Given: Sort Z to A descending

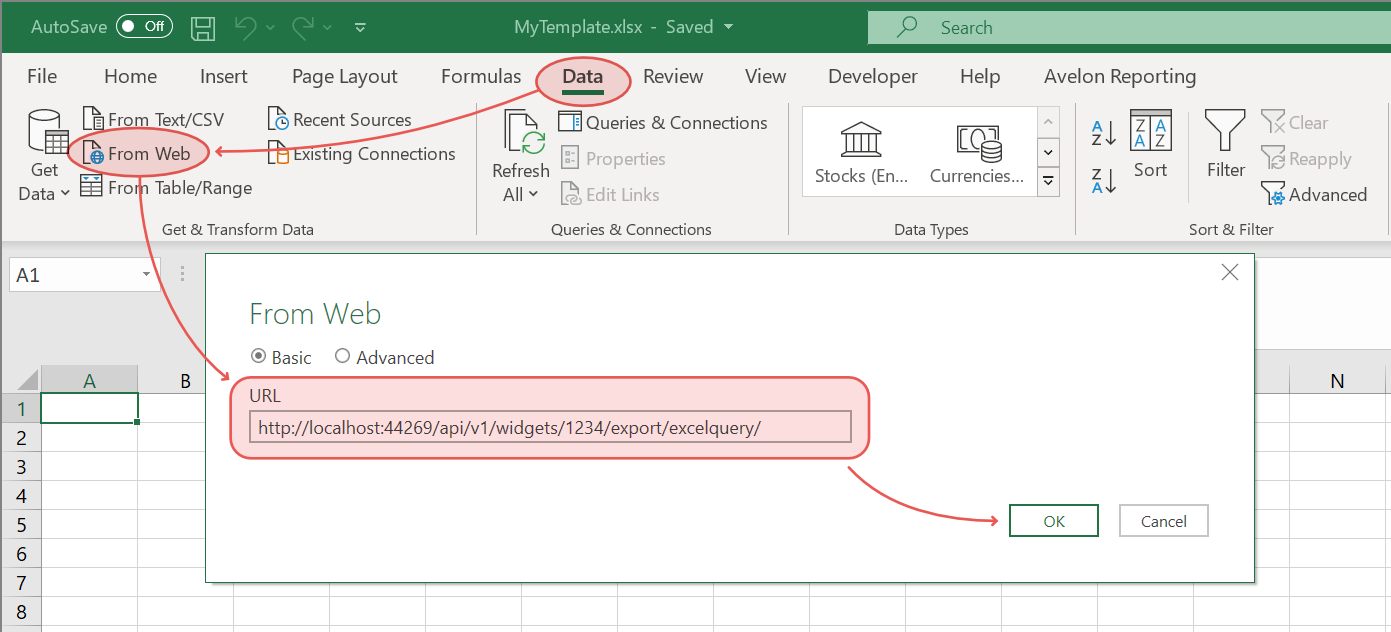Looking at the screenshot, I should point(1104,181).
